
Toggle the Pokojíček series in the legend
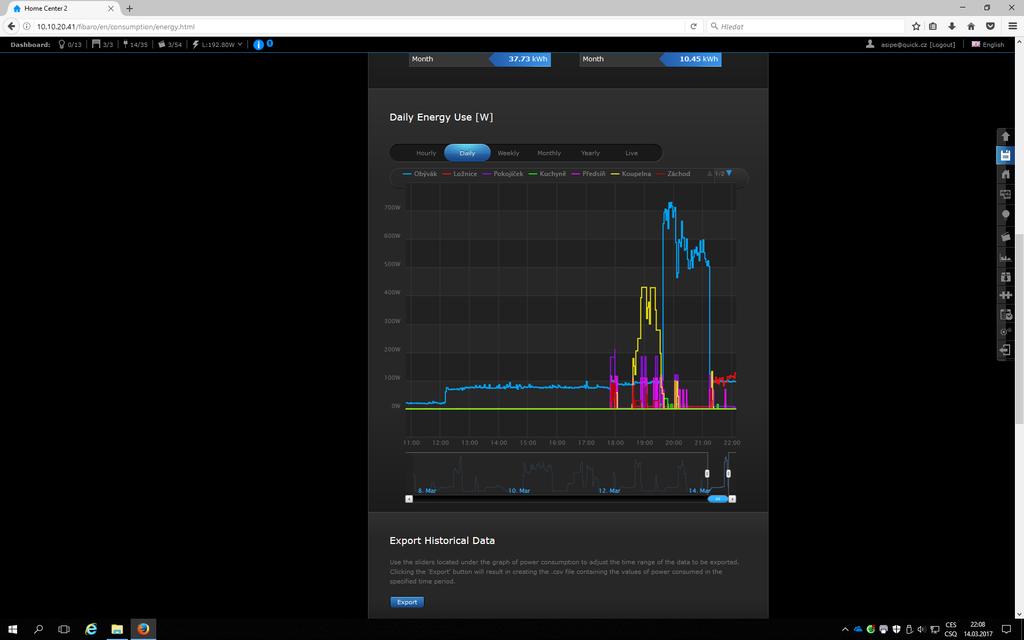coord(502,174)
